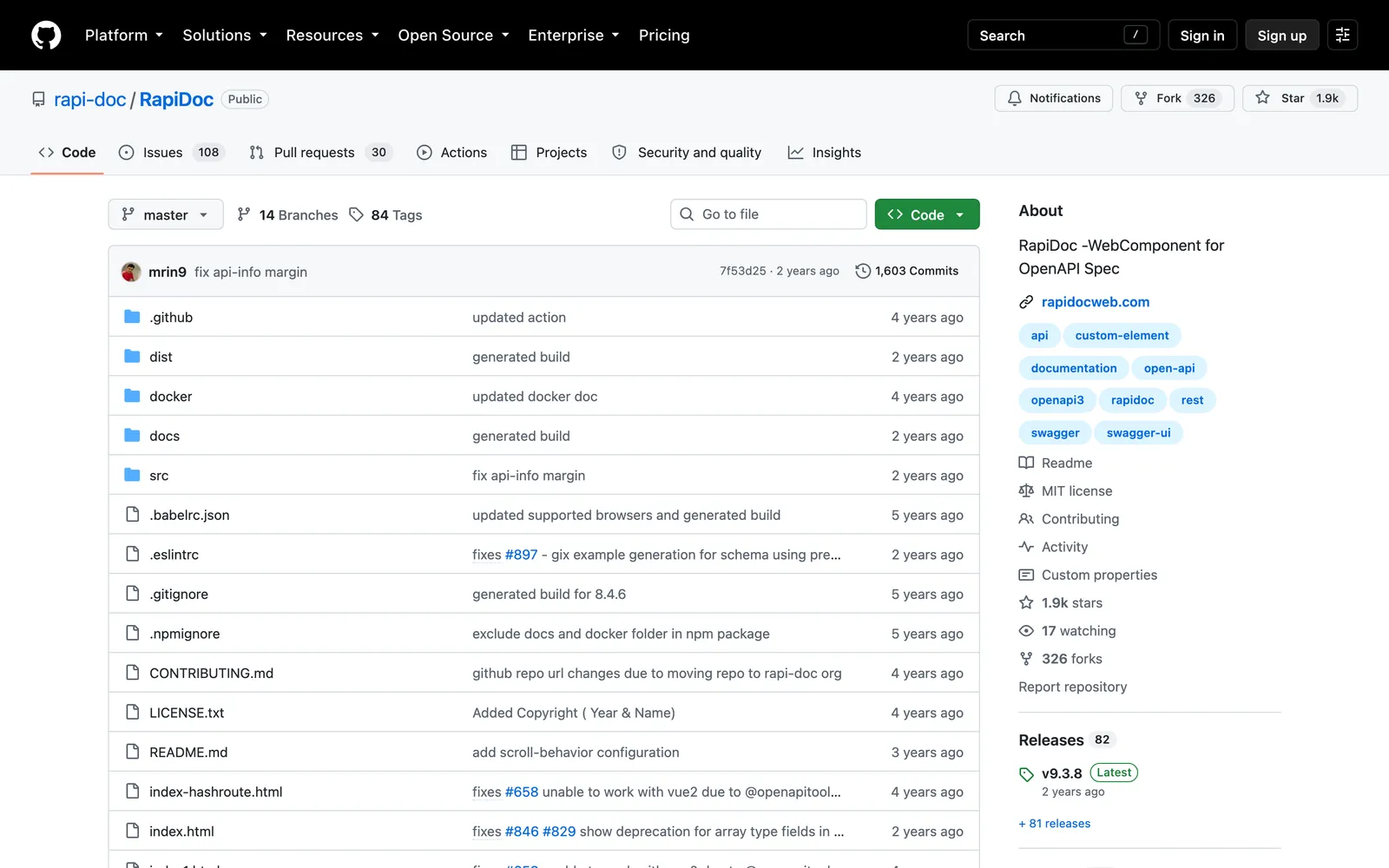The height and width of the screenshot is (868, 1389).
Task: Select the Code tab
Action: pyautogui.click(x=67, y=153)
